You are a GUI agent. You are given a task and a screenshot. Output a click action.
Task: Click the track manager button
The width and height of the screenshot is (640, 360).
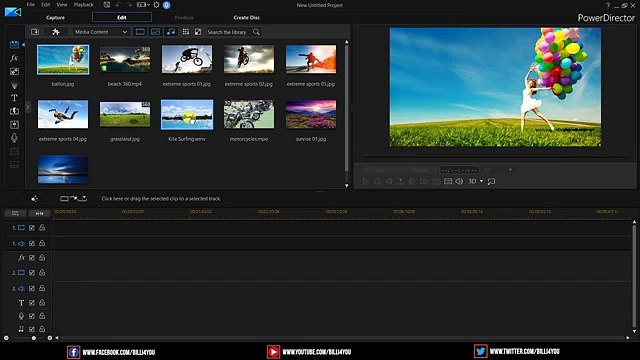tap(15, 213)
